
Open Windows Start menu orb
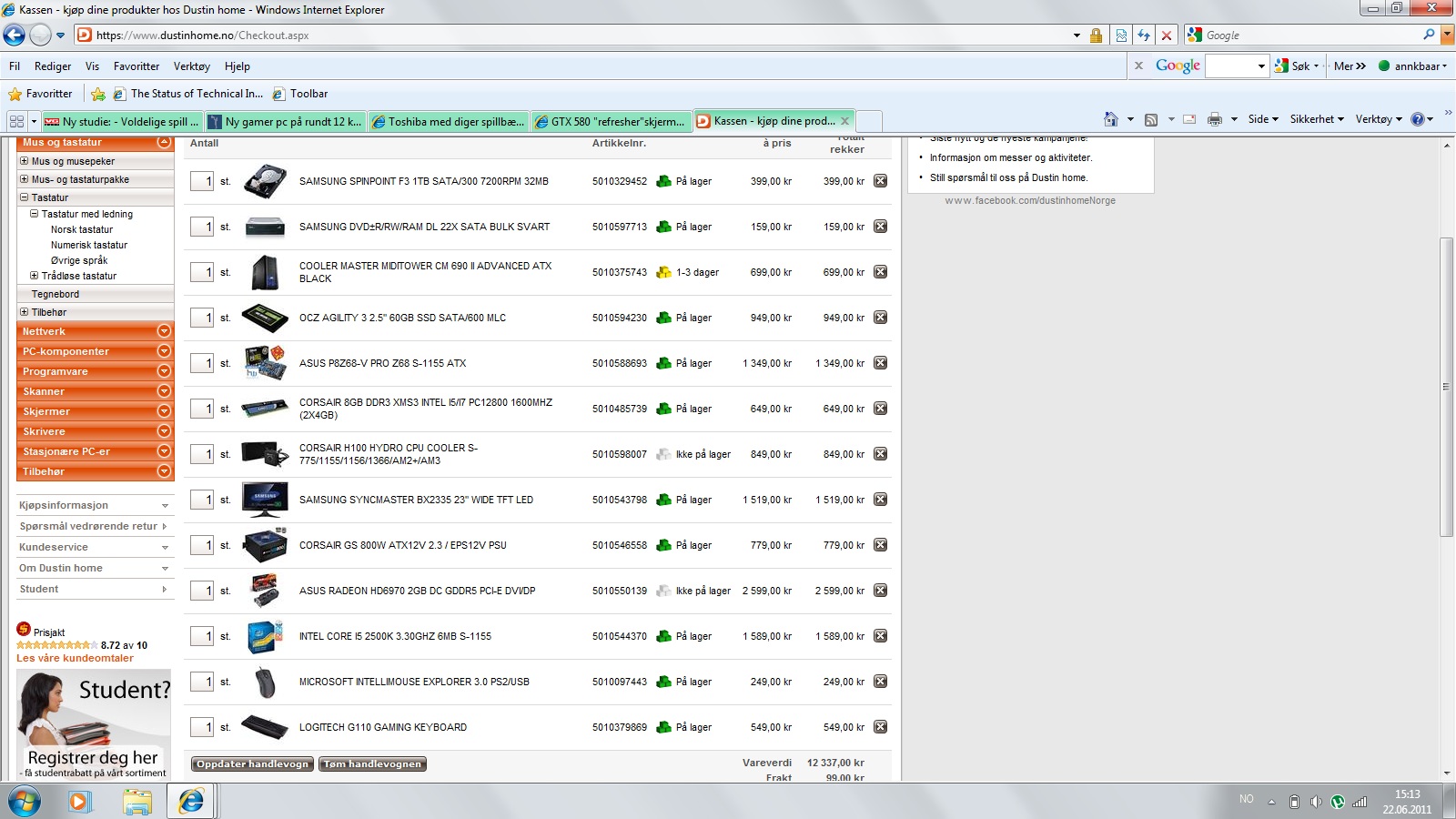pos(25,802)
